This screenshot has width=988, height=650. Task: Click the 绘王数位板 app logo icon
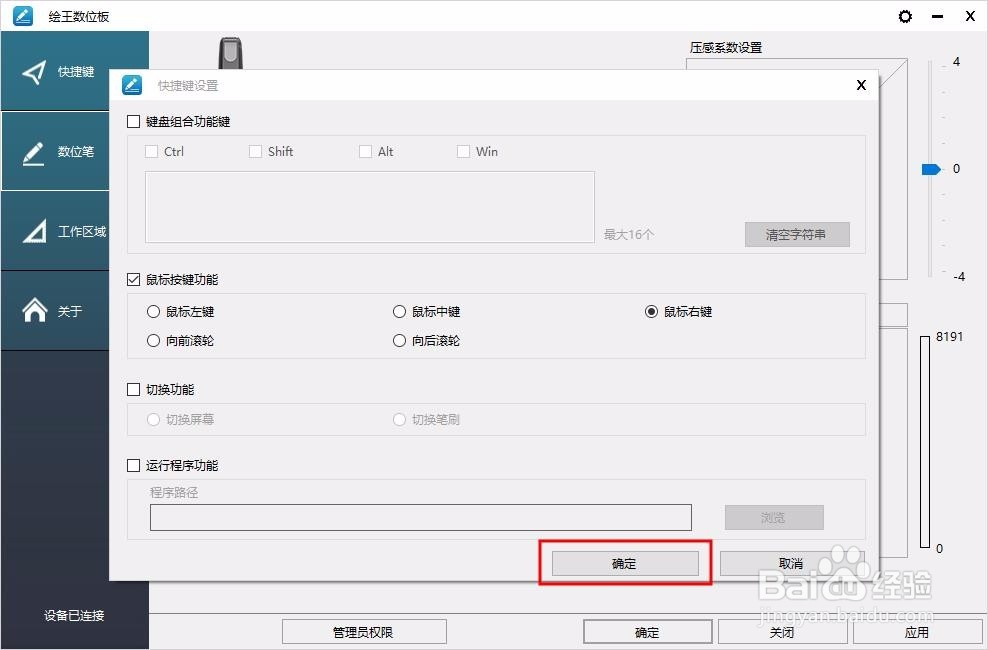point(20,16)
